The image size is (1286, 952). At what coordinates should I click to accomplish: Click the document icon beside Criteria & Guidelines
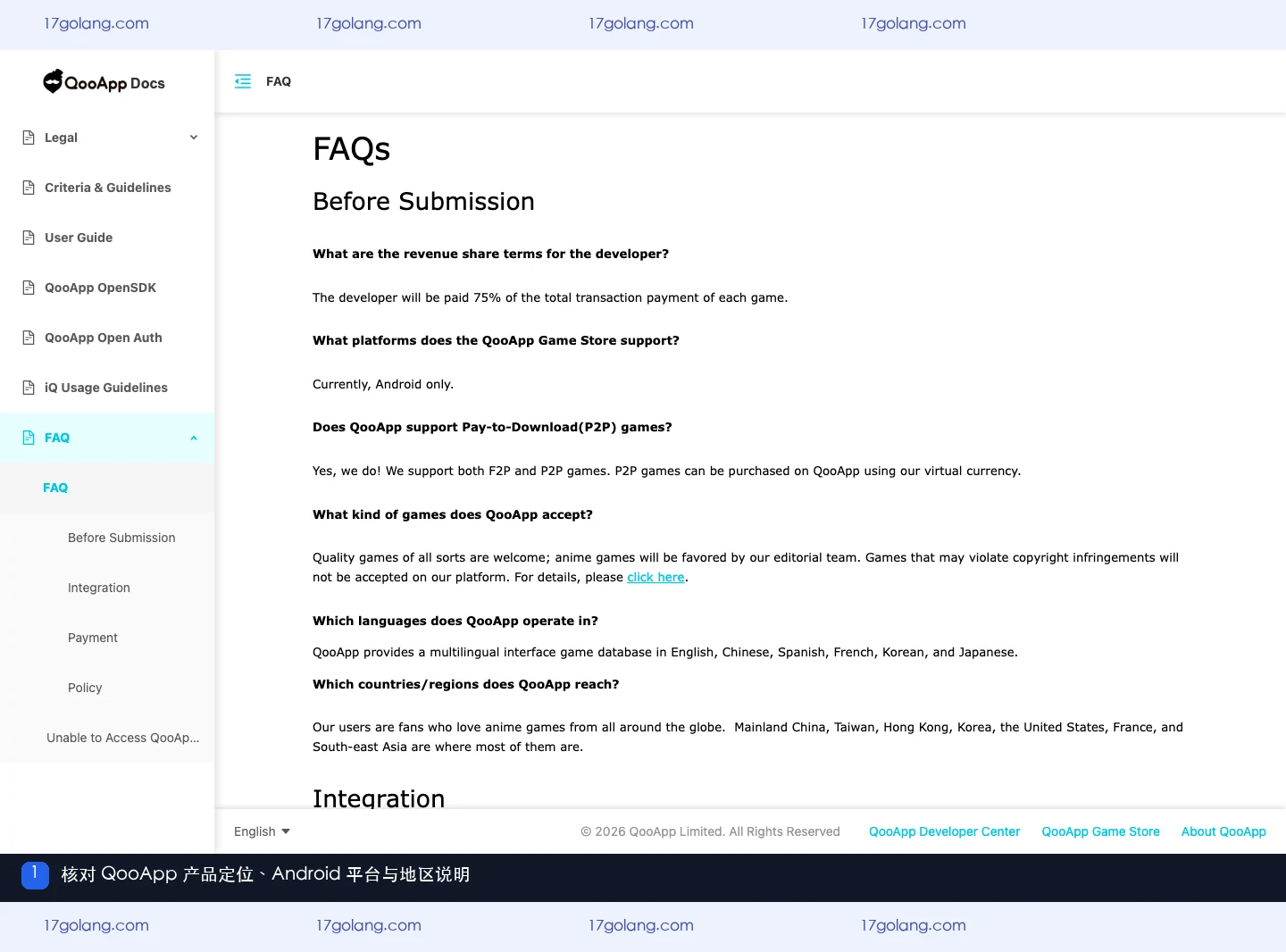tap(29, 188)
